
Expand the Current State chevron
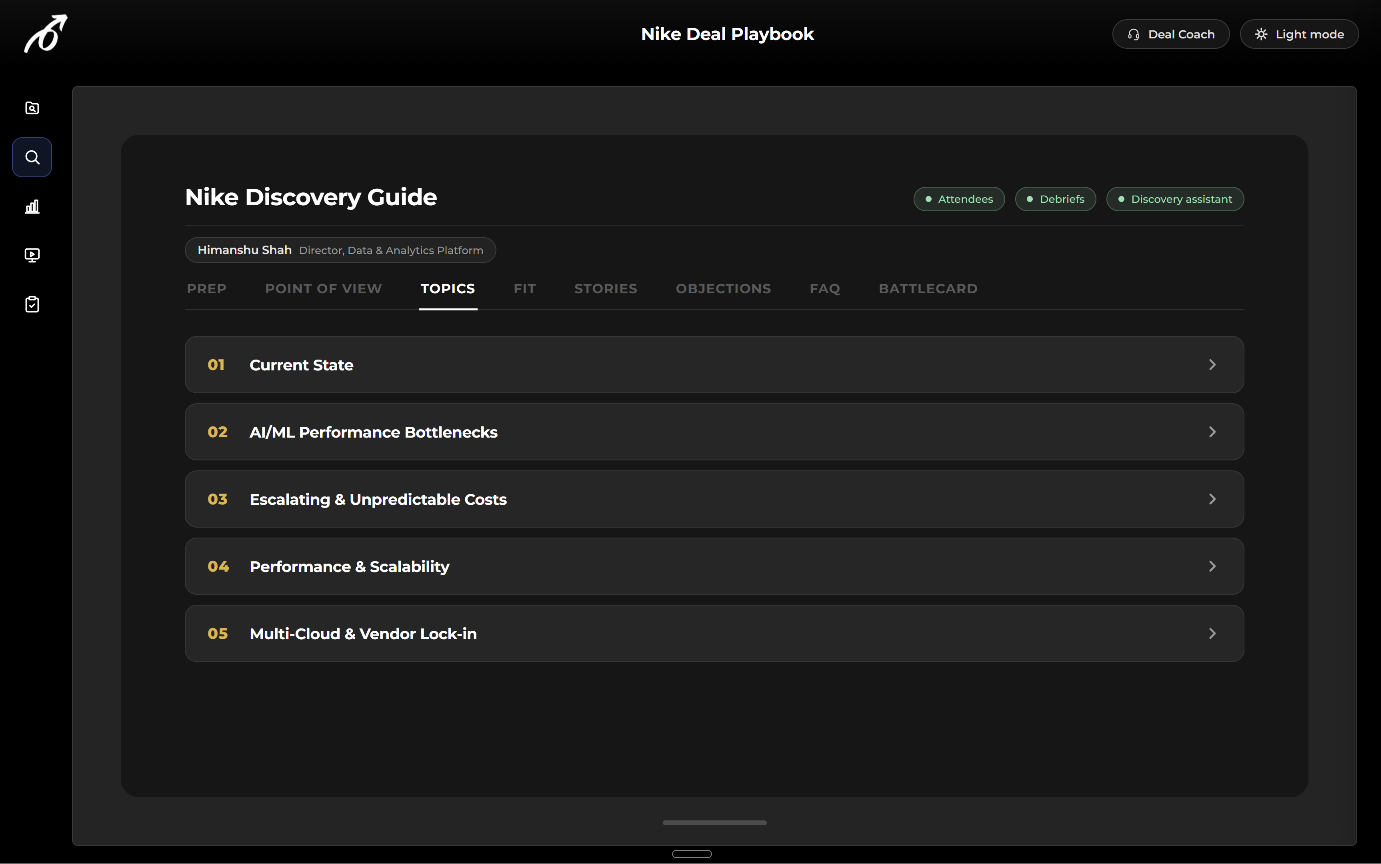tap(1212, 365)
